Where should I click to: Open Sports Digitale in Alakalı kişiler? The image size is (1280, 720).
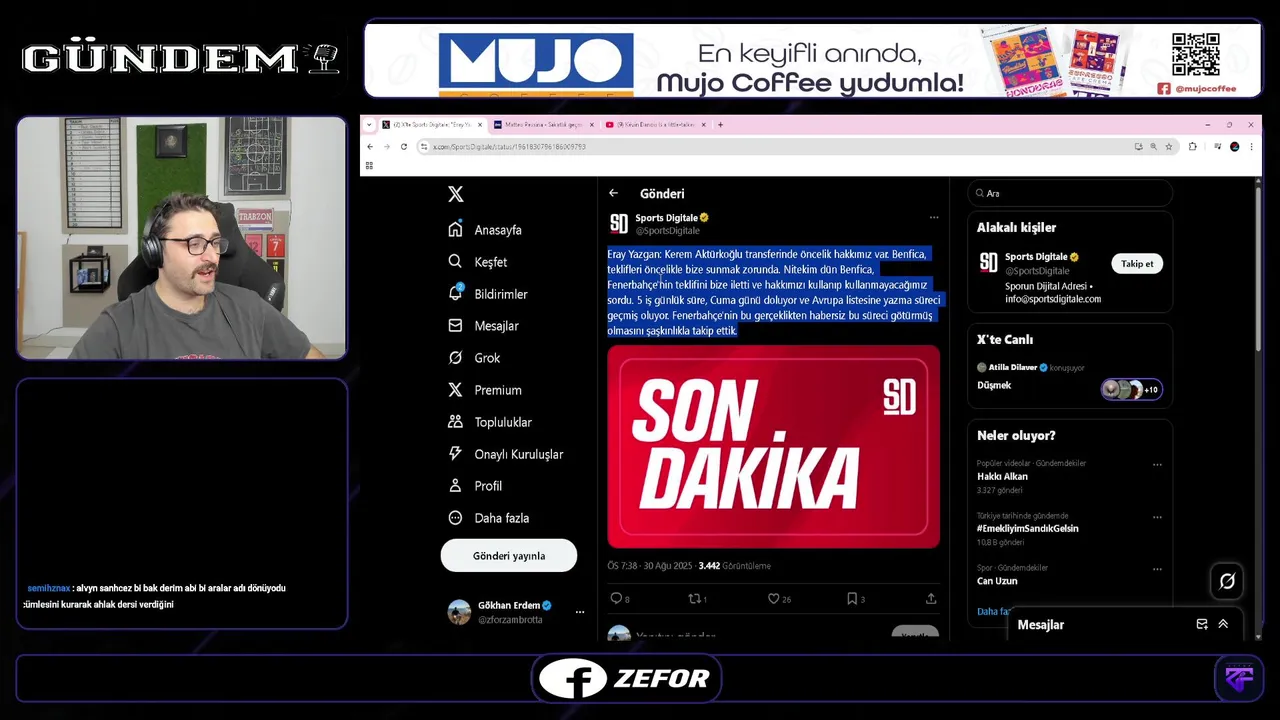pos(1036,257)
